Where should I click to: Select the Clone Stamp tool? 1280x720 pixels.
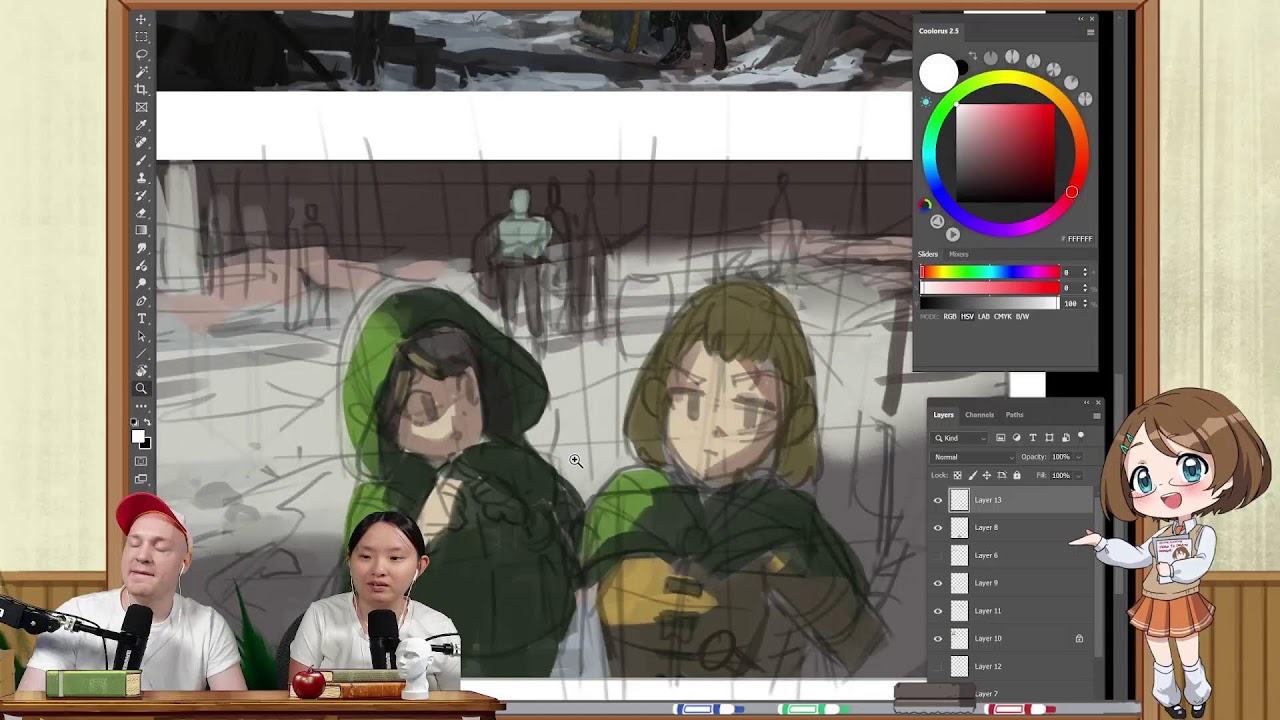141,177
